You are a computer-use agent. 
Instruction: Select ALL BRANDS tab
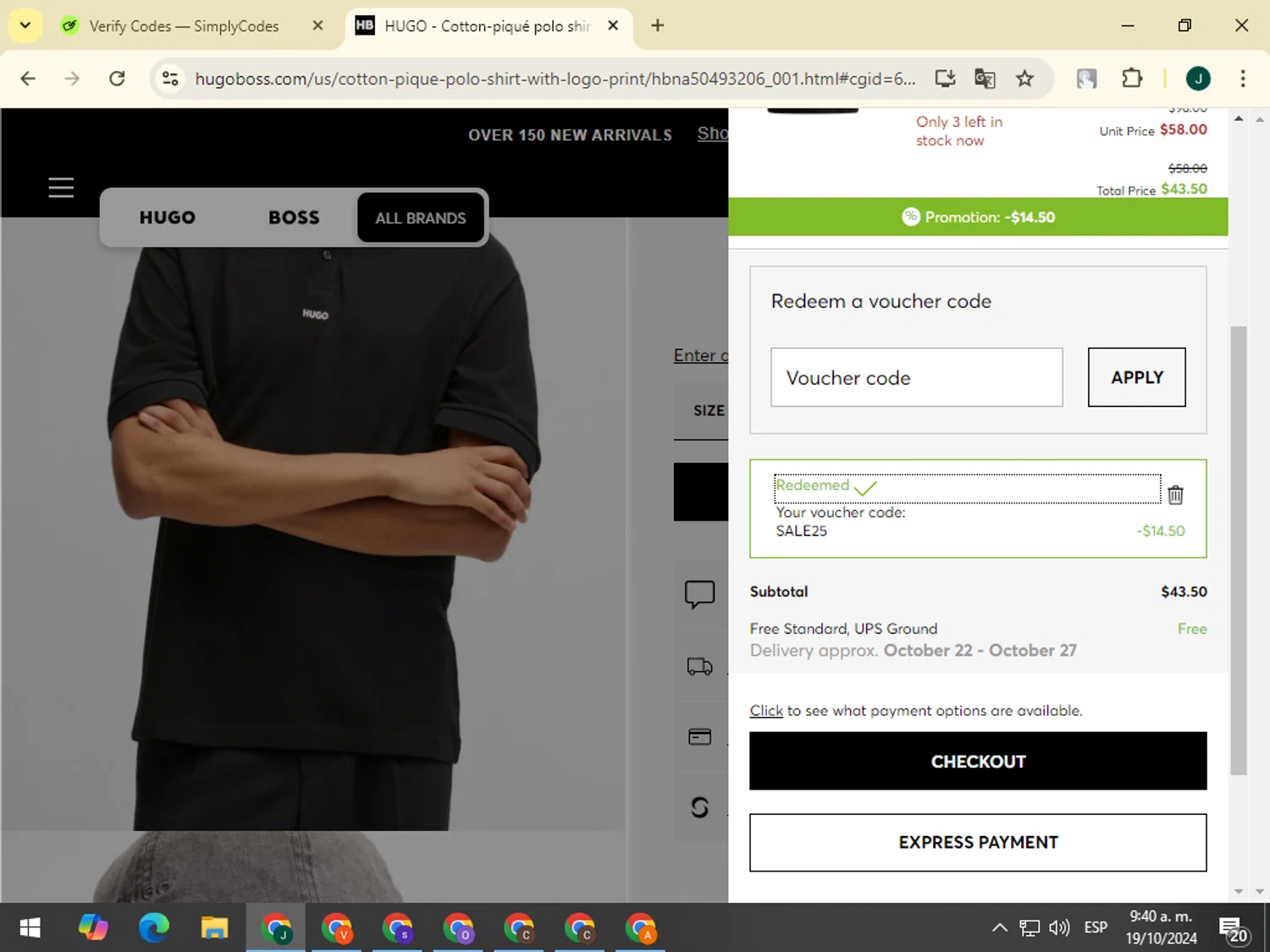(x=421, y=217)
